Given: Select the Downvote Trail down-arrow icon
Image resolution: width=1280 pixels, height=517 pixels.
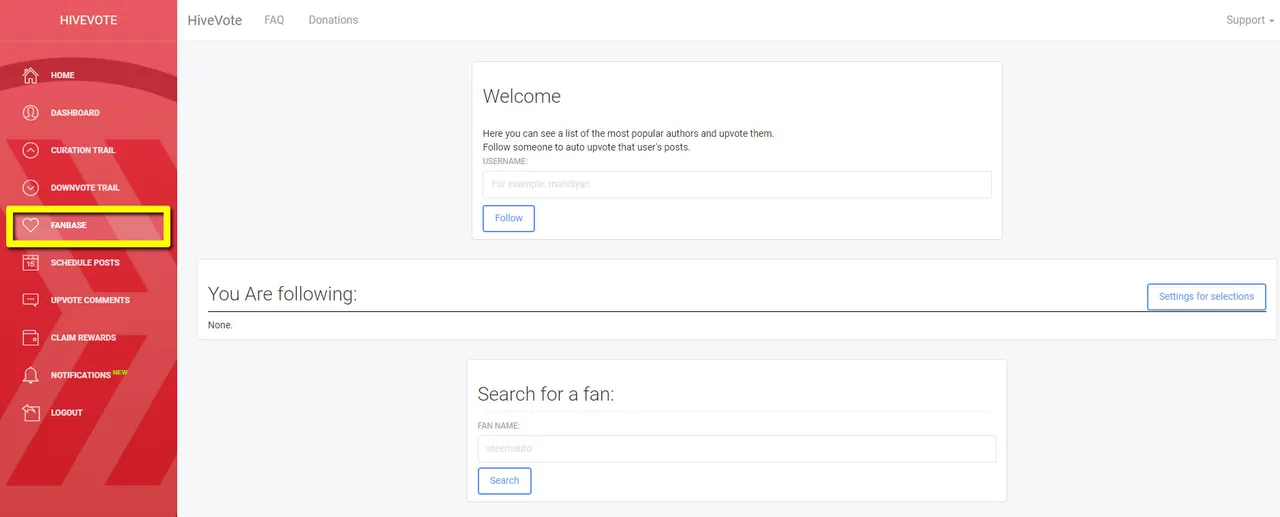Looking at the screenshot, I should pos(31,187).
